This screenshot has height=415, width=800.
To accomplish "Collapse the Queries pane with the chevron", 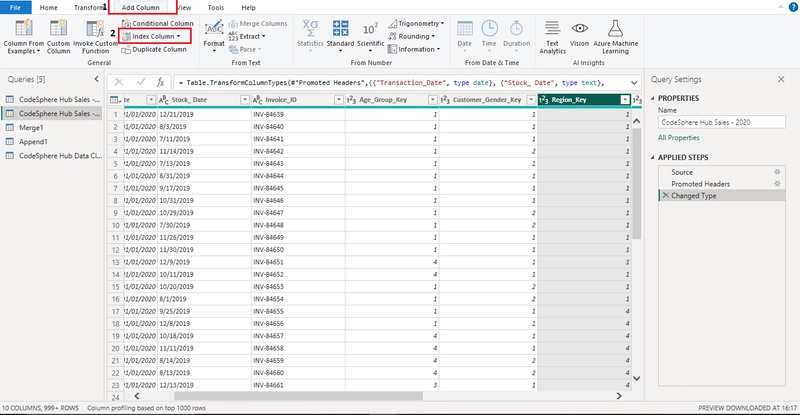I will click(x=96, y=79).
